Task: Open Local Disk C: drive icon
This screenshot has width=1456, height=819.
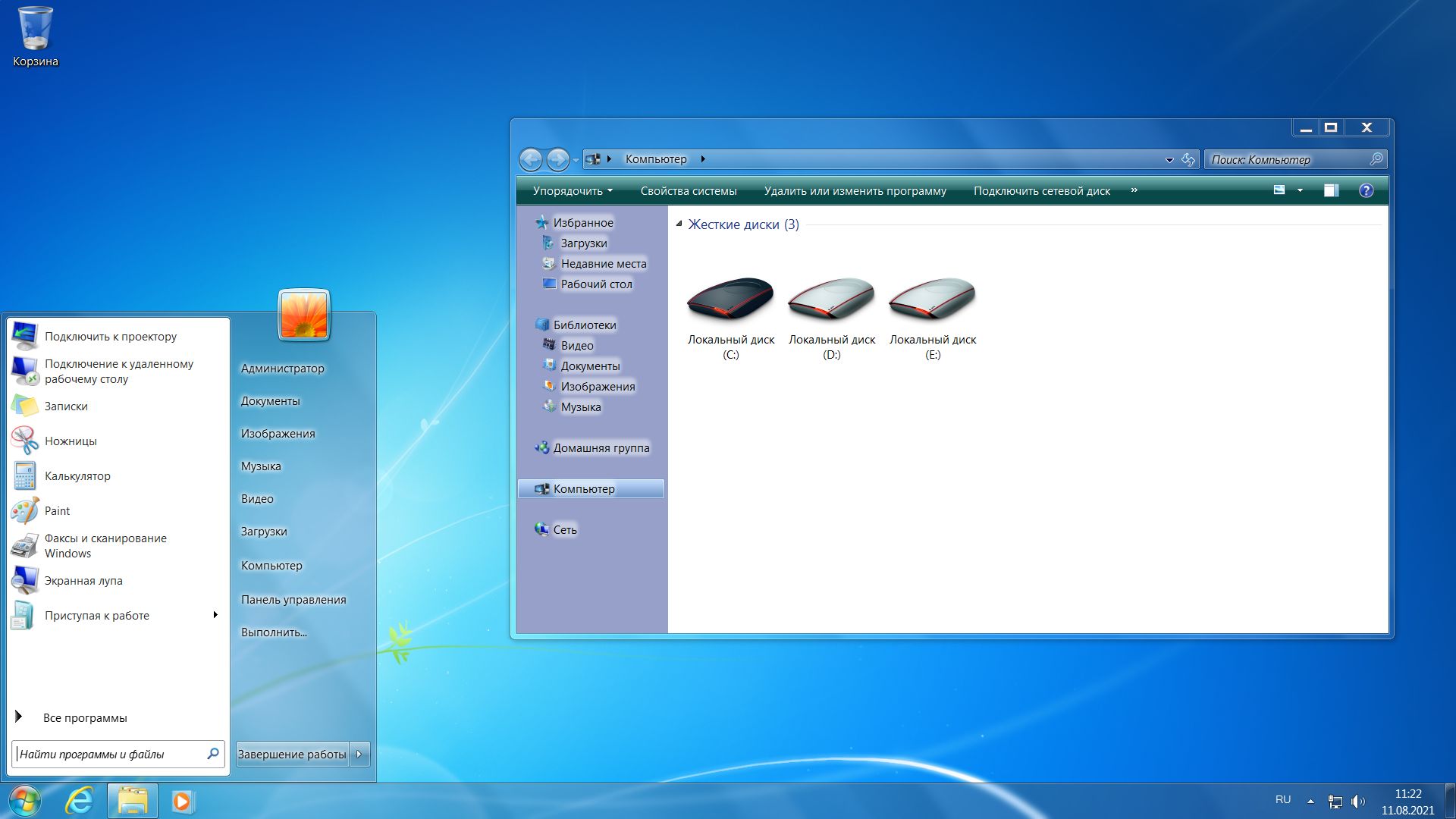Action: click(730, 298)
